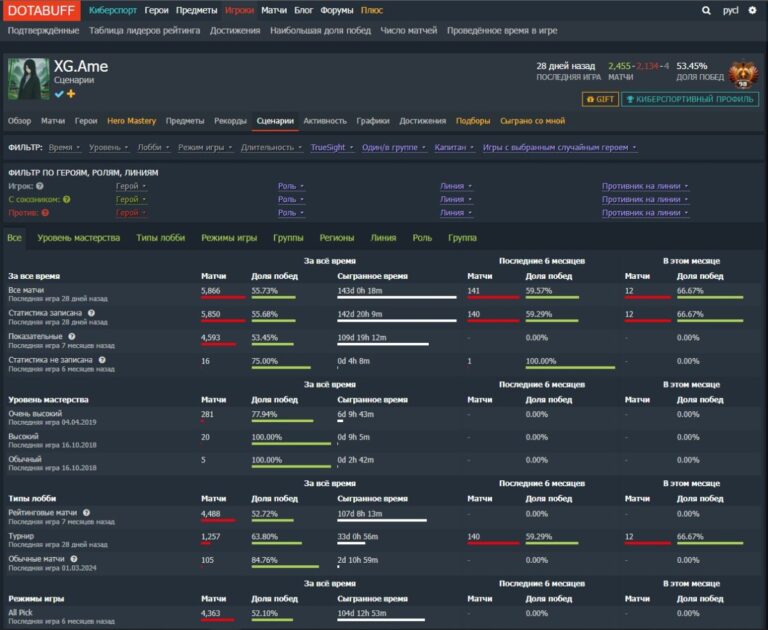Click help icon beside Рейтинговые матчи
768x630 pixels.
pyautogui.click(x=86, y=513)
